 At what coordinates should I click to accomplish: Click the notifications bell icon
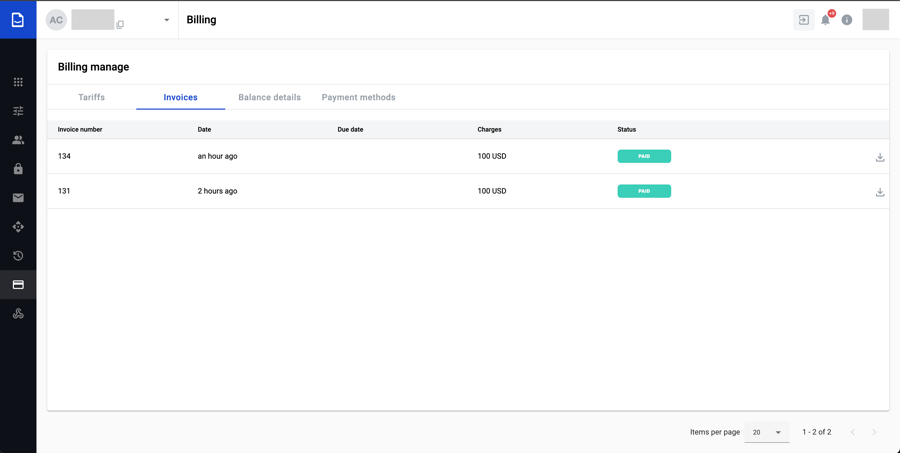(825, 20)
